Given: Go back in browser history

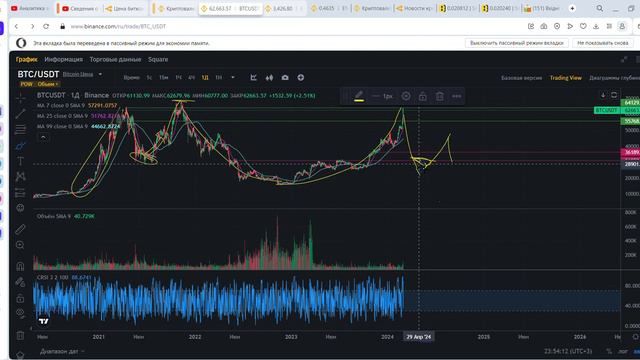Looking at the screenshot, I should 16,26.
